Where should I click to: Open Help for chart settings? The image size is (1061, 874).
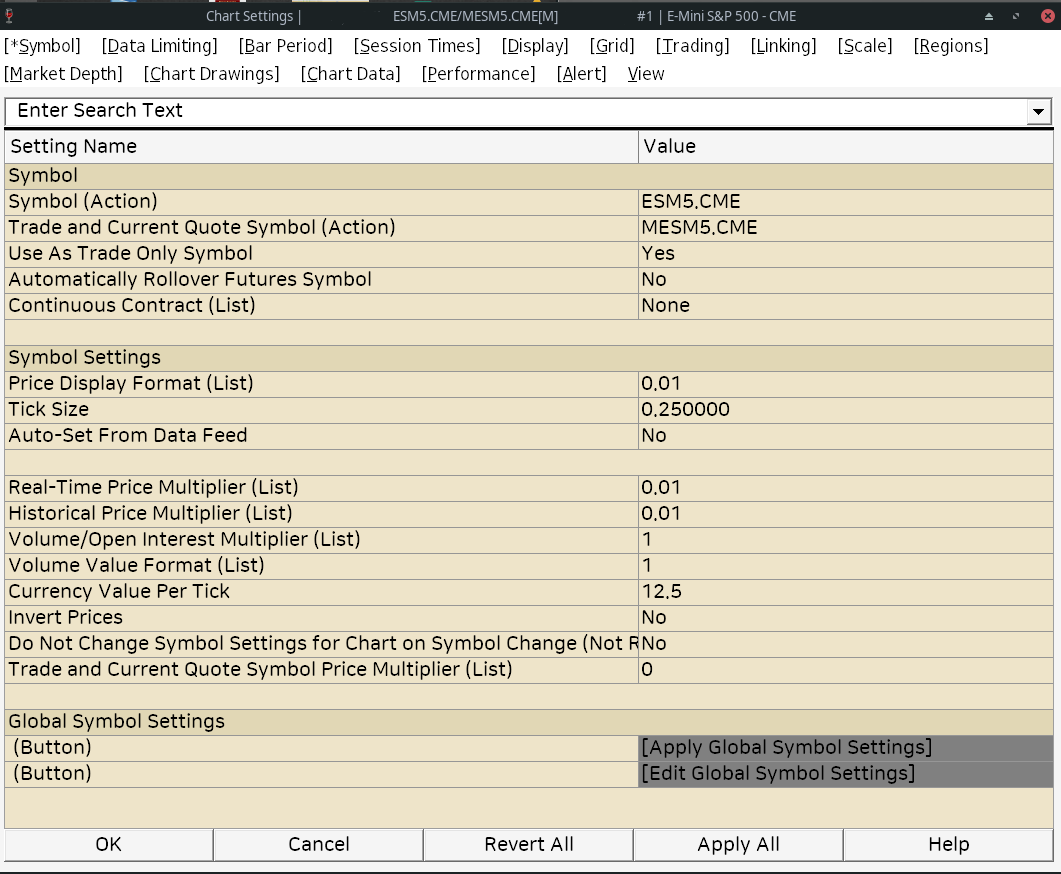tap(949, 845)
